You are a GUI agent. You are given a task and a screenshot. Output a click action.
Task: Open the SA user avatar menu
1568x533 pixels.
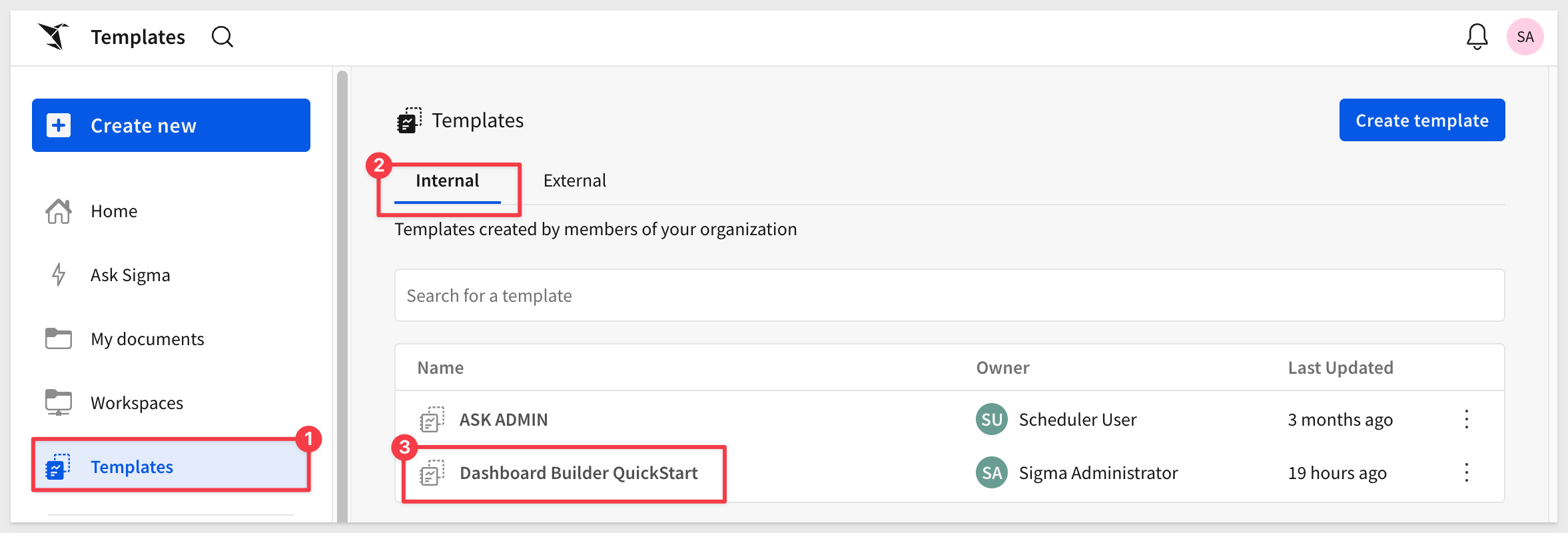pos(1525,37)
